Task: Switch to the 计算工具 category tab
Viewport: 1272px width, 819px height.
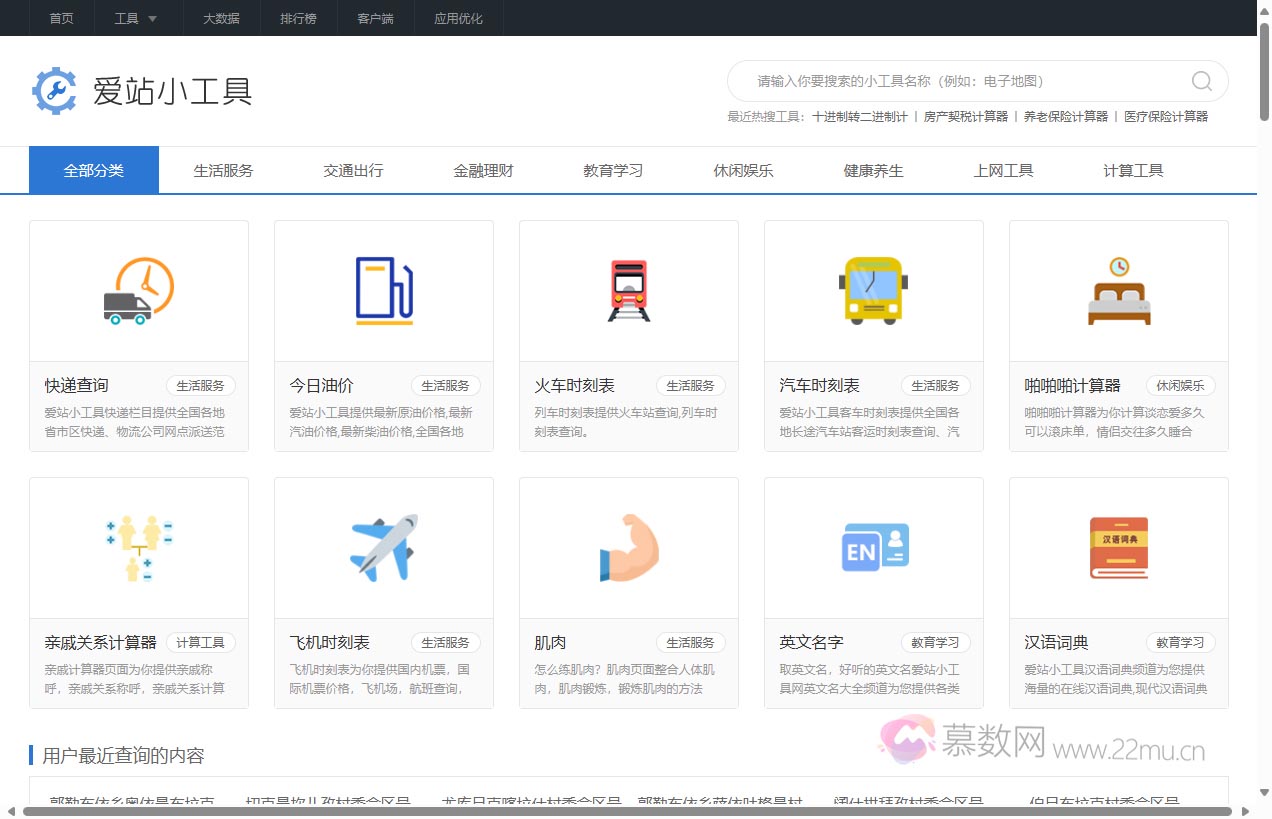Action: [x=1133, y=170]
